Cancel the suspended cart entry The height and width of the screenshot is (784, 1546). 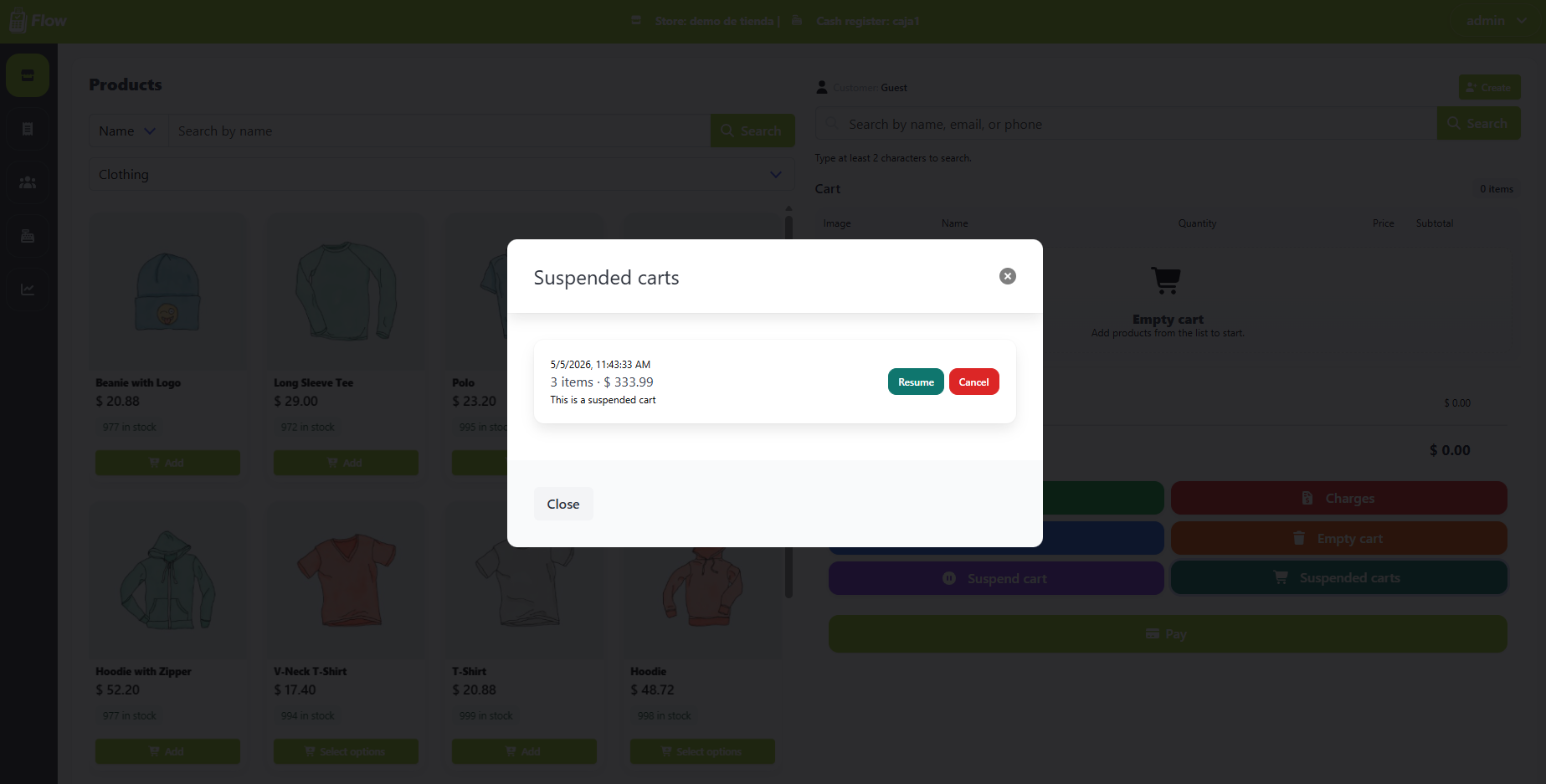point(973,382)
